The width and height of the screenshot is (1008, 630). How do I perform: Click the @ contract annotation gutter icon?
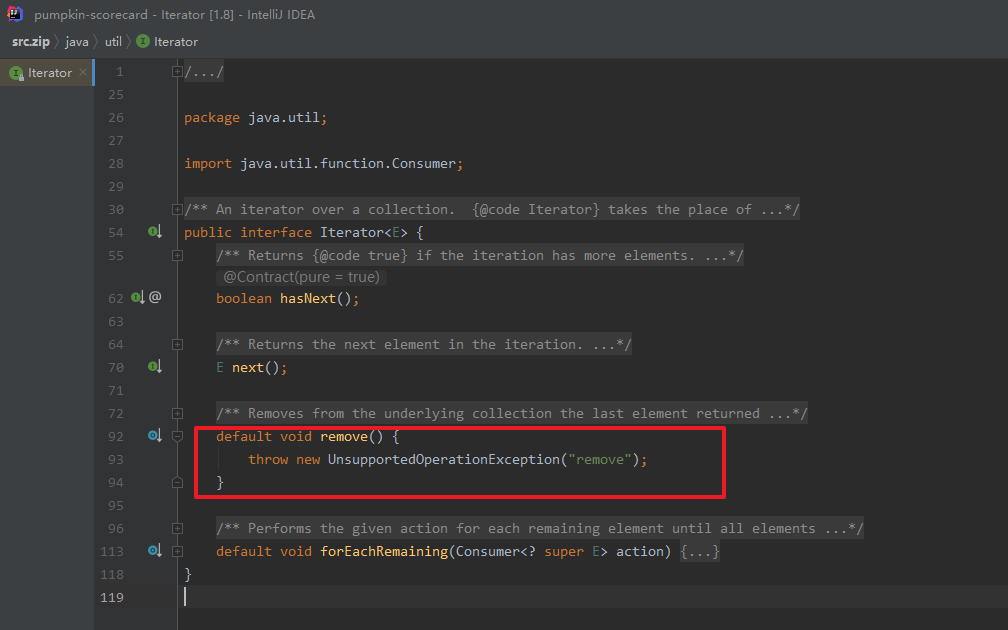coord(155,297)
